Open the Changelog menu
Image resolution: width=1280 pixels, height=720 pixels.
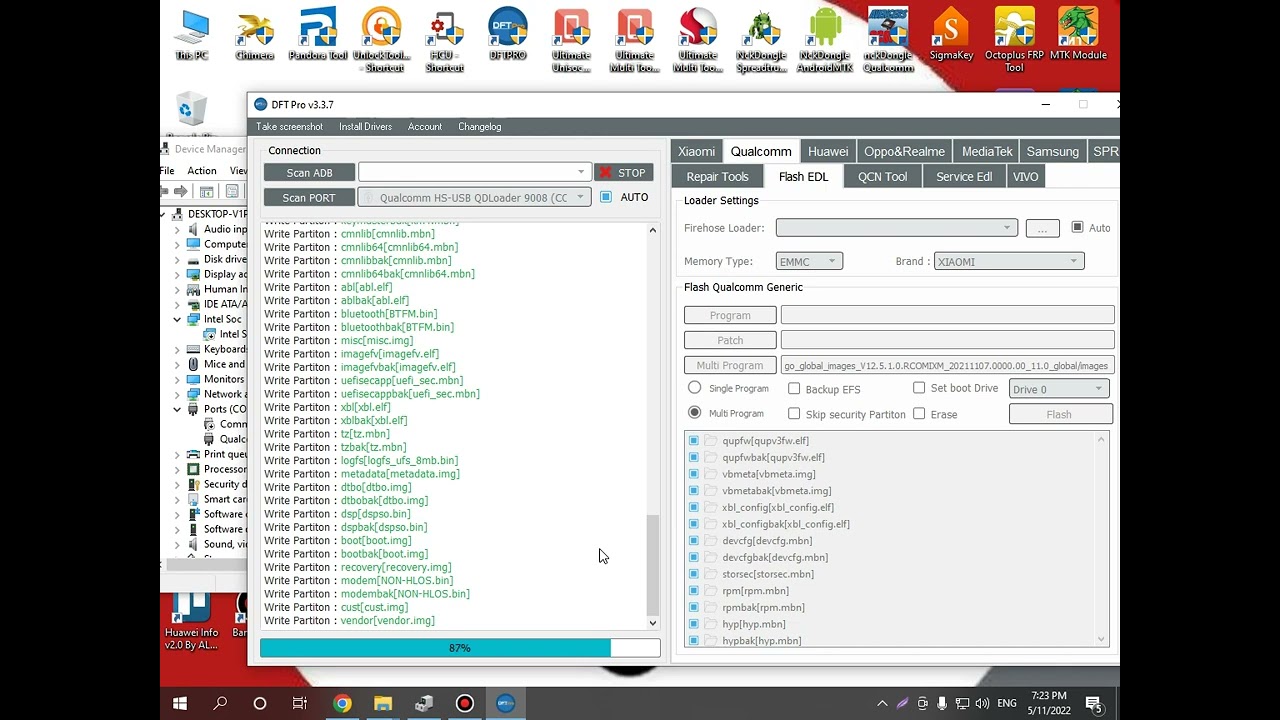[480, 127]
